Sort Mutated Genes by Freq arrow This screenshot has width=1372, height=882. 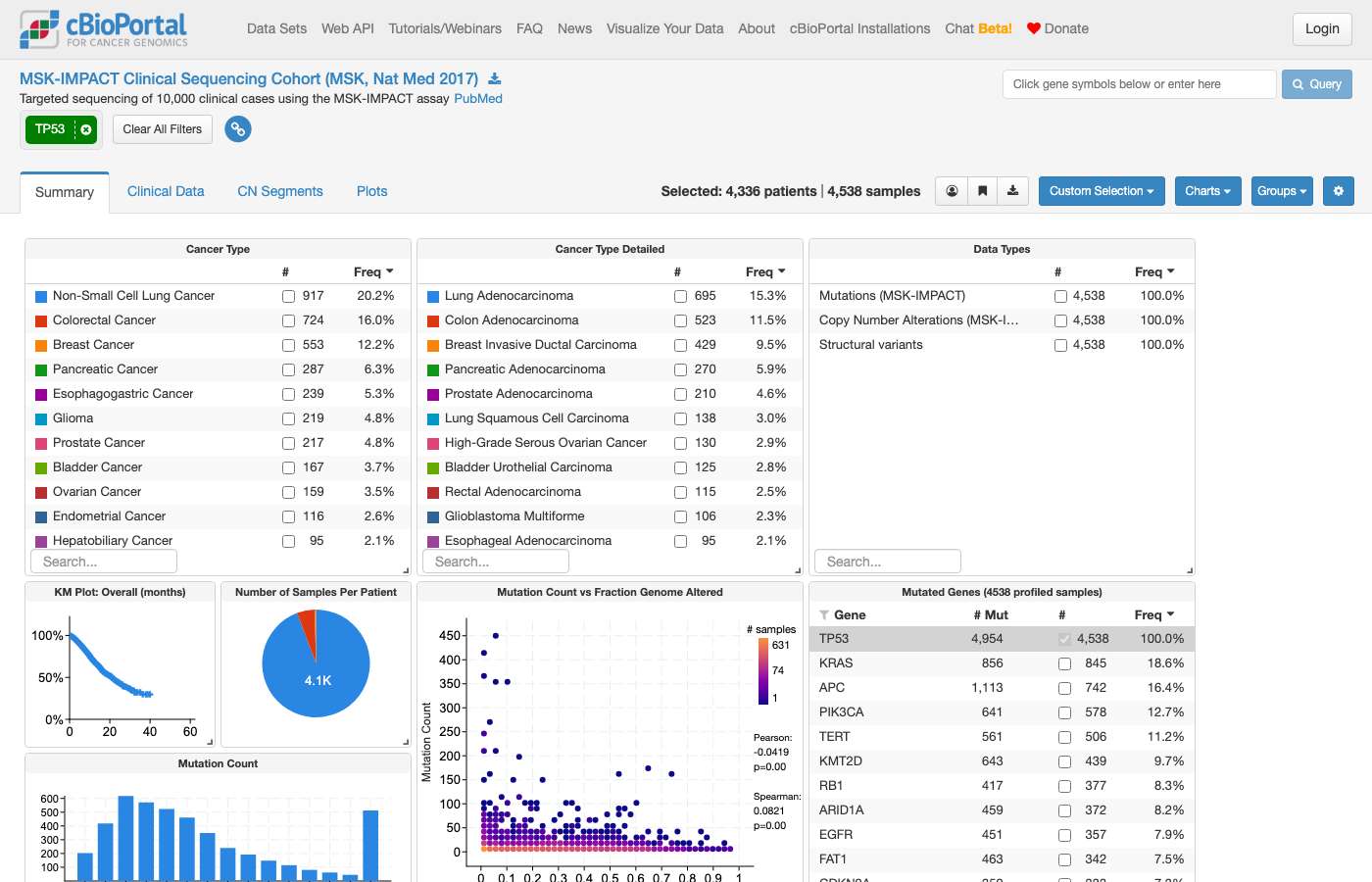pos(1171,614)
